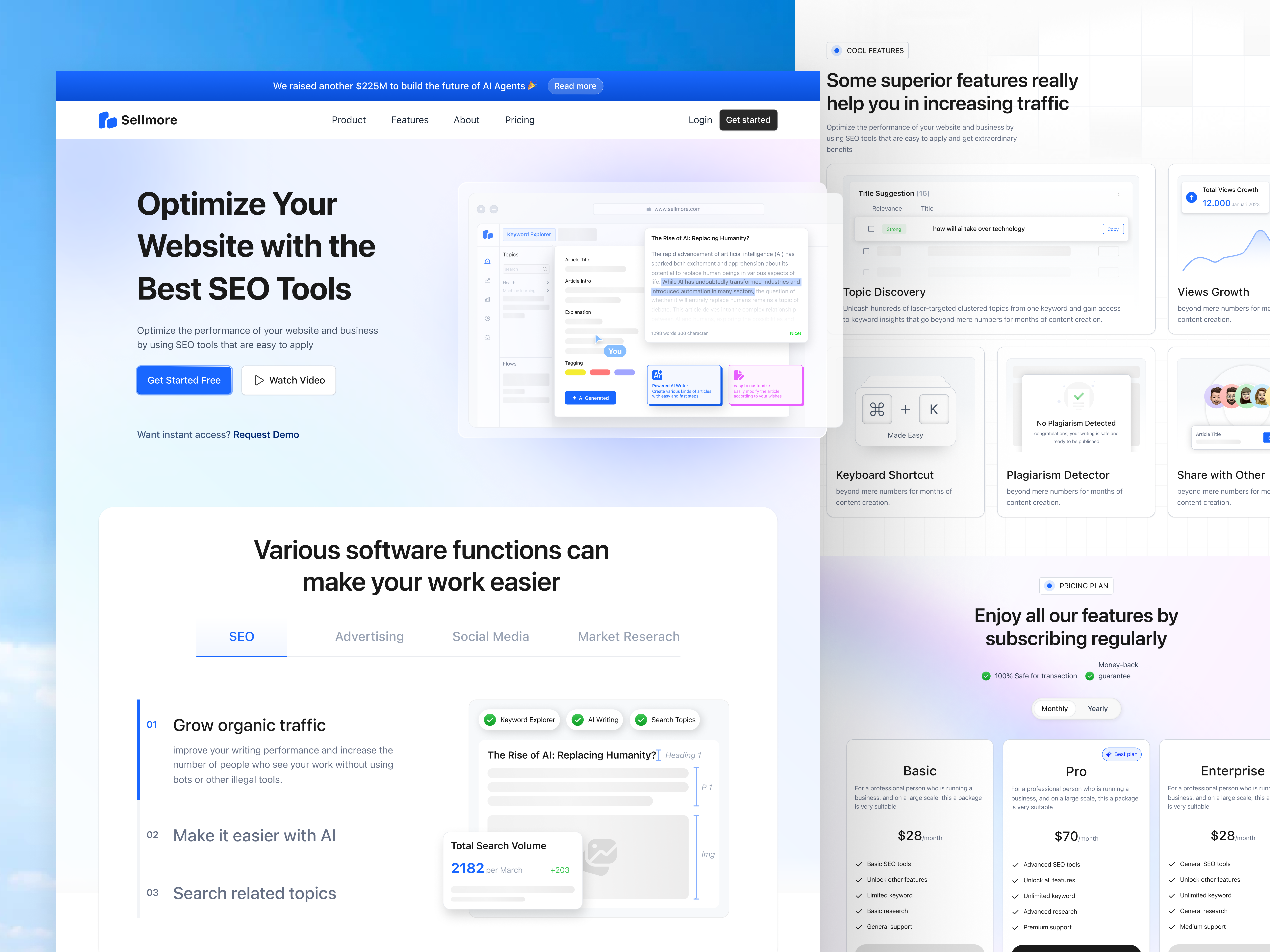Tick the second checkbox in Title Suggestion list

coord(866,251)
